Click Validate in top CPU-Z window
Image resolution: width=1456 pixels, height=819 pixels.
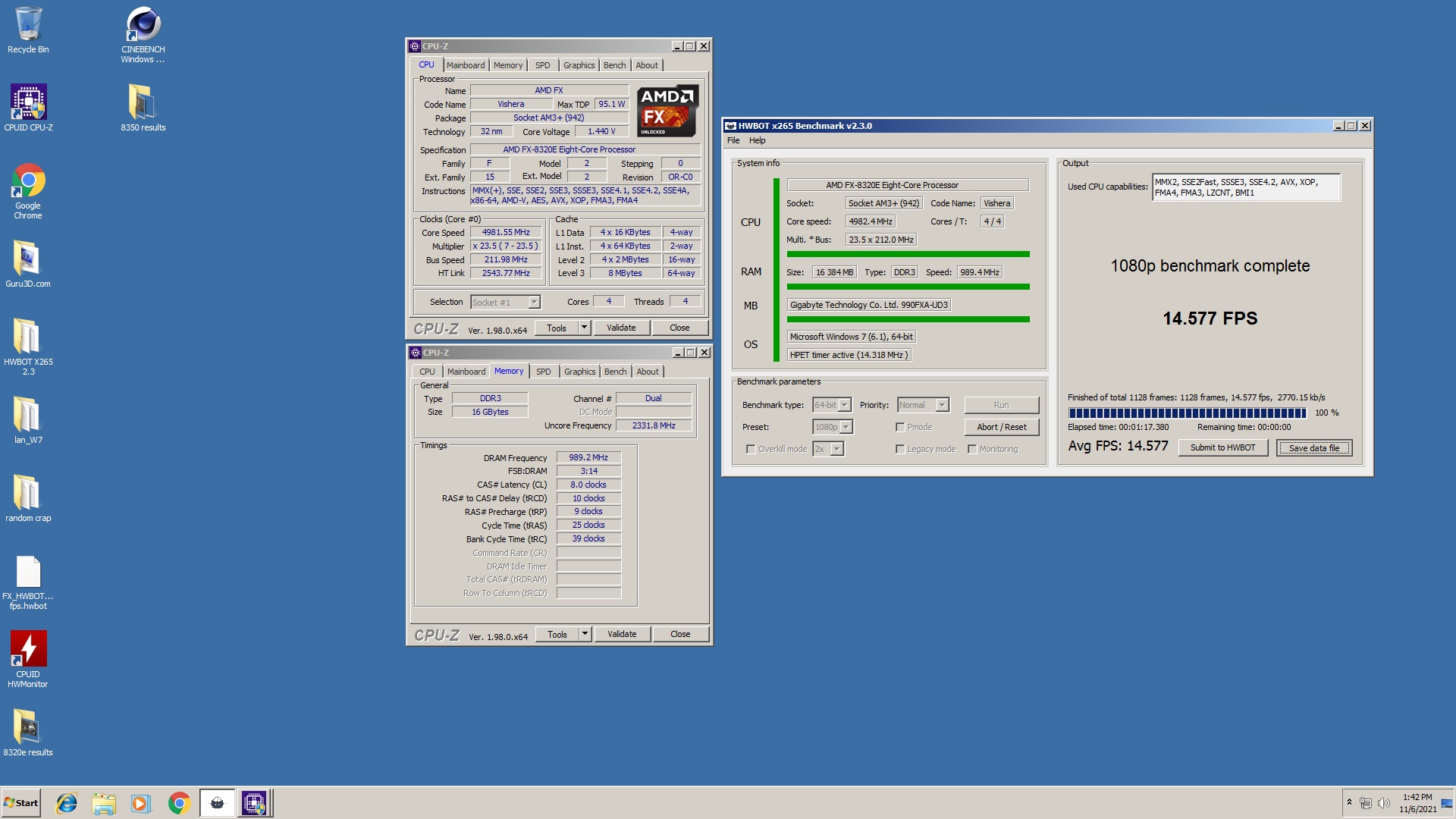[x=621, y=328]
